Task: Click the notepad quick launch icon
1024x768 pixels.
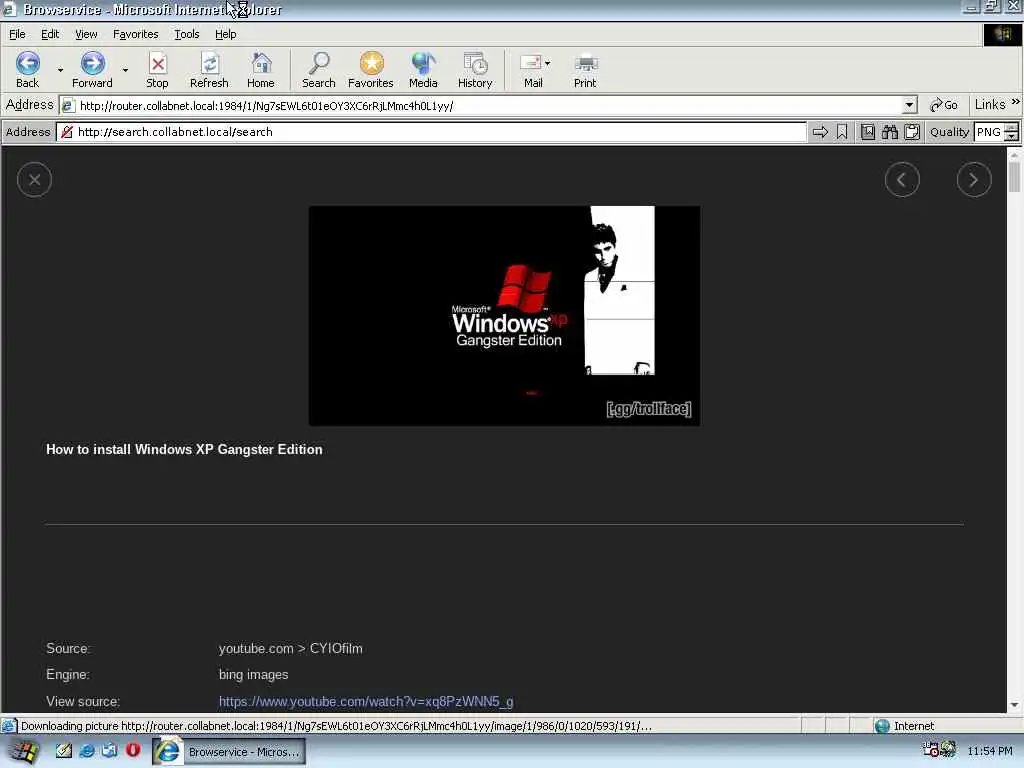Action: pos(63,751)
